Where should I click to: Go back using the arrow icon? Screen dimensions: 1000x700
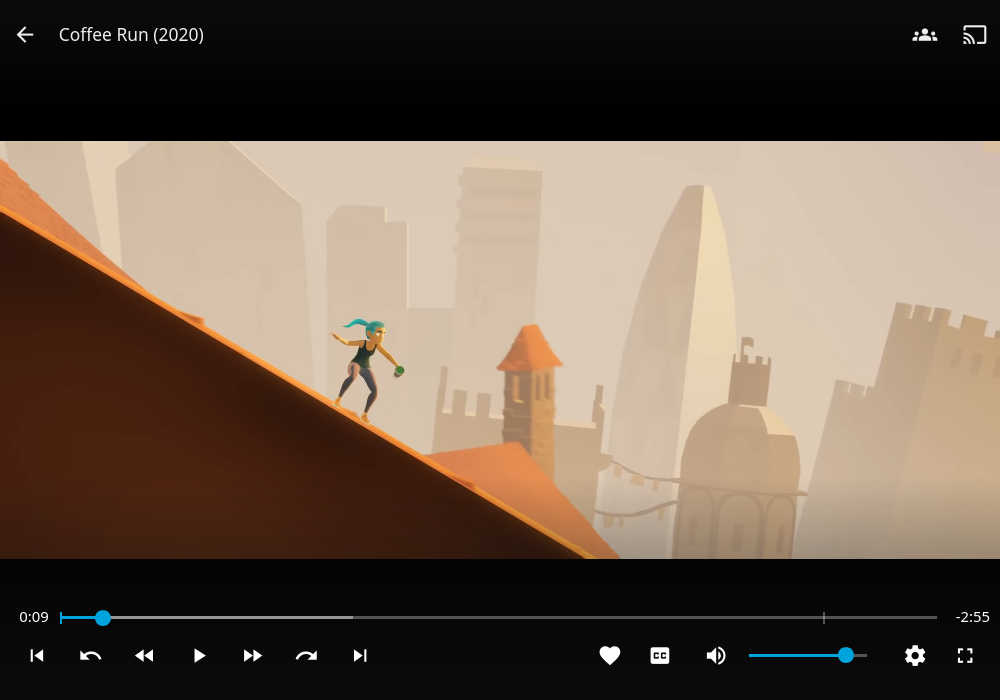(x=25, y=34)
